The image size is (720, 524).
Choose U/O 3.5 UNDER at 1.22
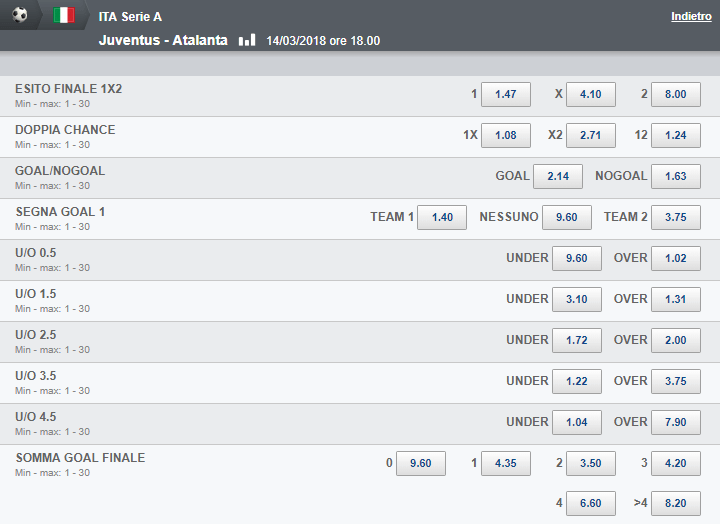[577, 381]
